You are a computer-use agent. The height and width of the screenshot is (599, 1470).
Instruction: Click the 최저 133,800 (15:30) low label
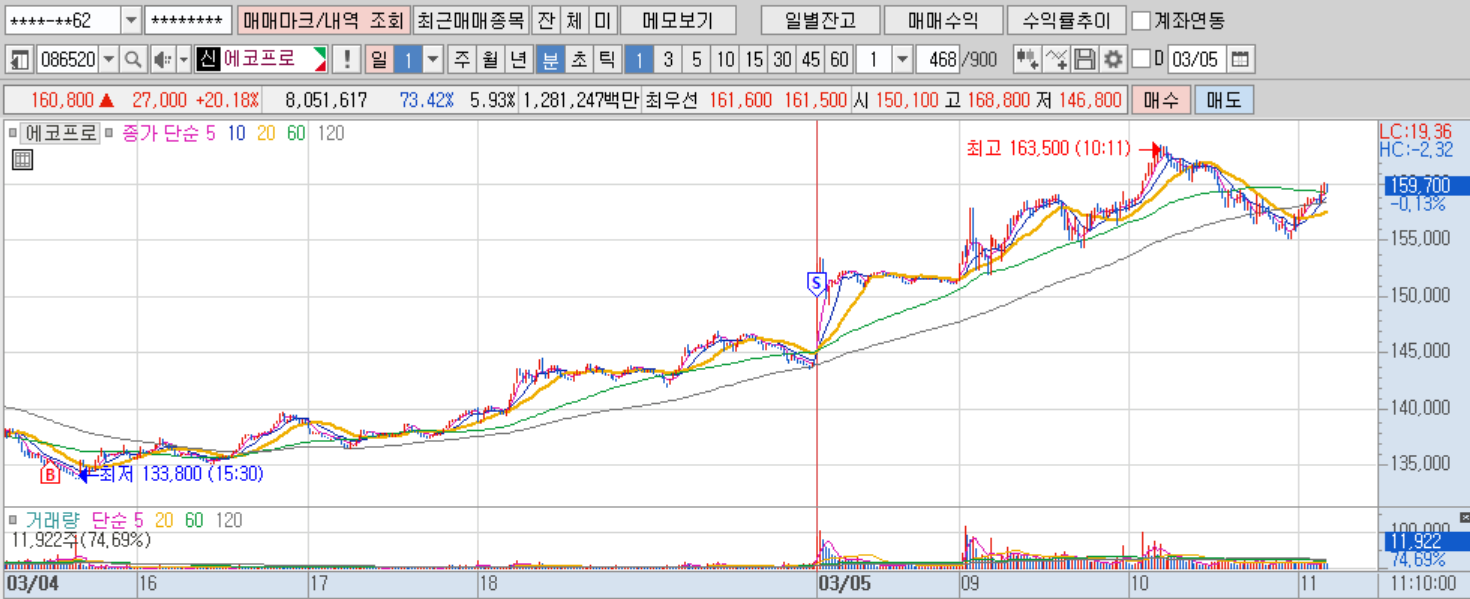182,474
